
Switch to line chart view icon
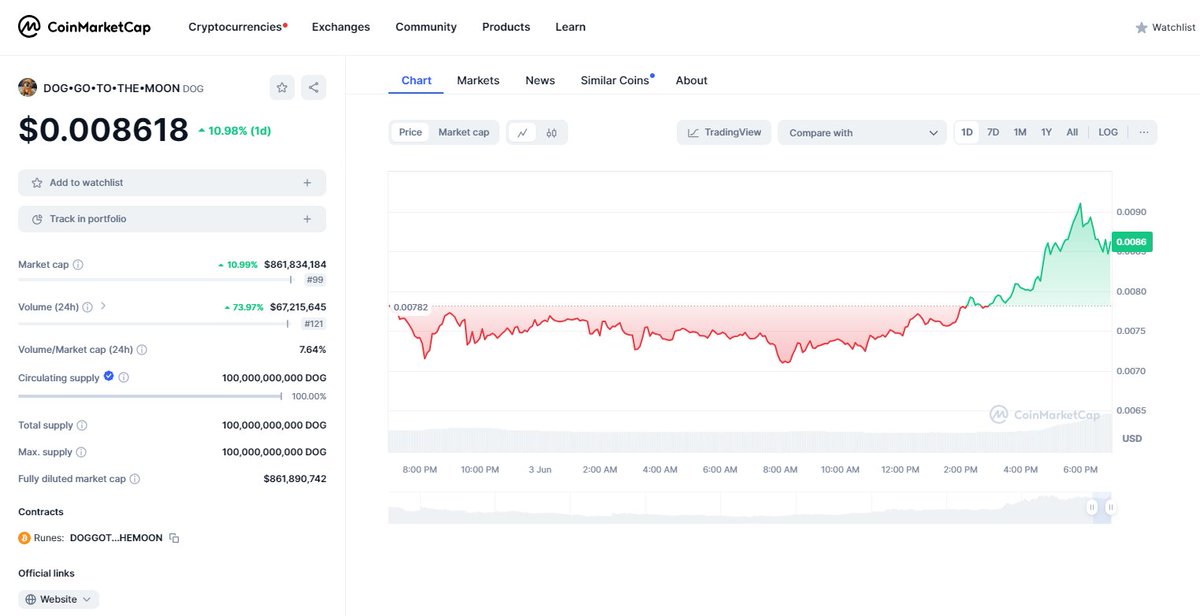coord(522,132)
